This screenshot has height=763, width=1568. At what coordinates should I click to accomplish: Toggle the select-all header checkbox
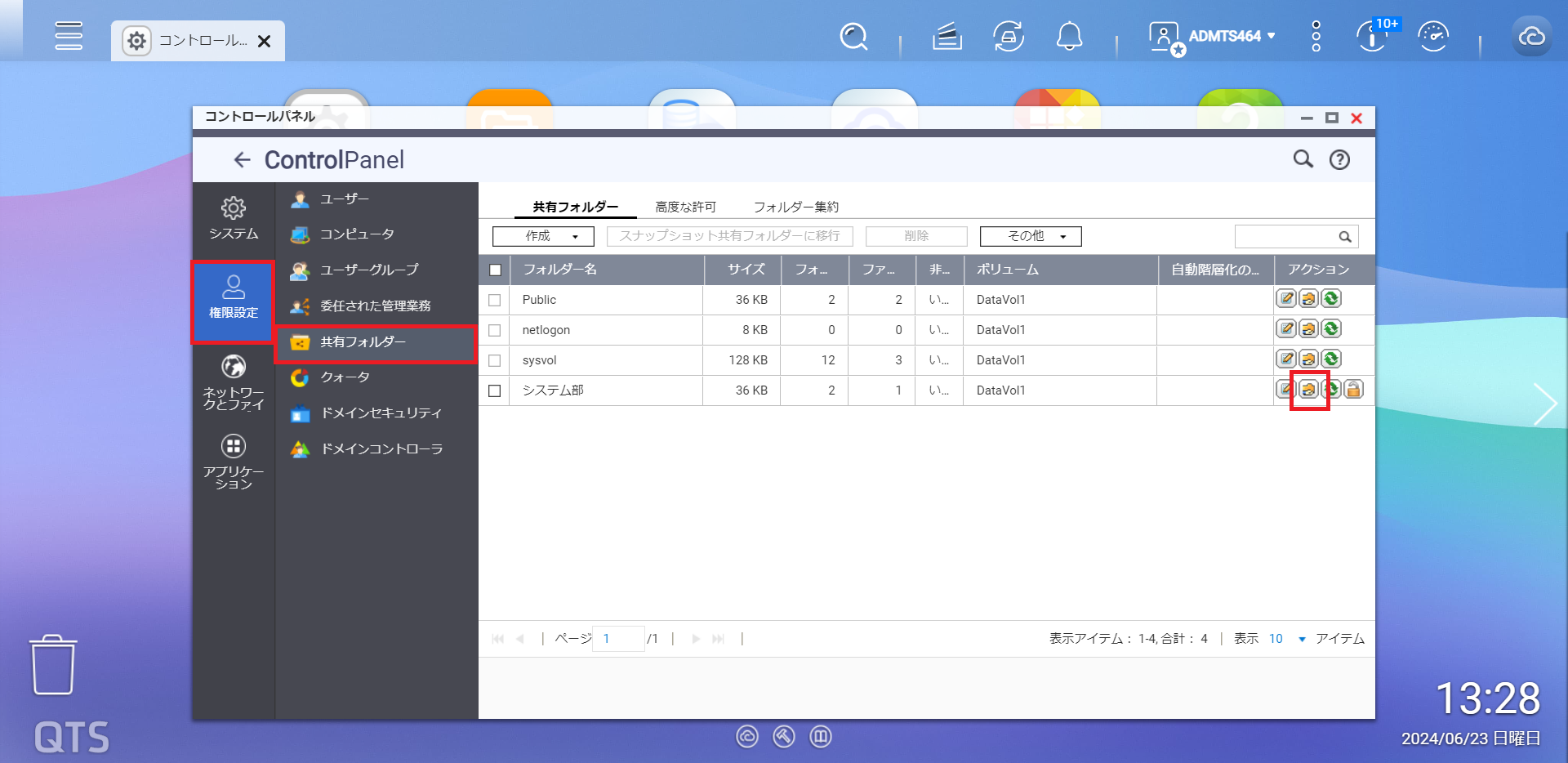point(495,270)
